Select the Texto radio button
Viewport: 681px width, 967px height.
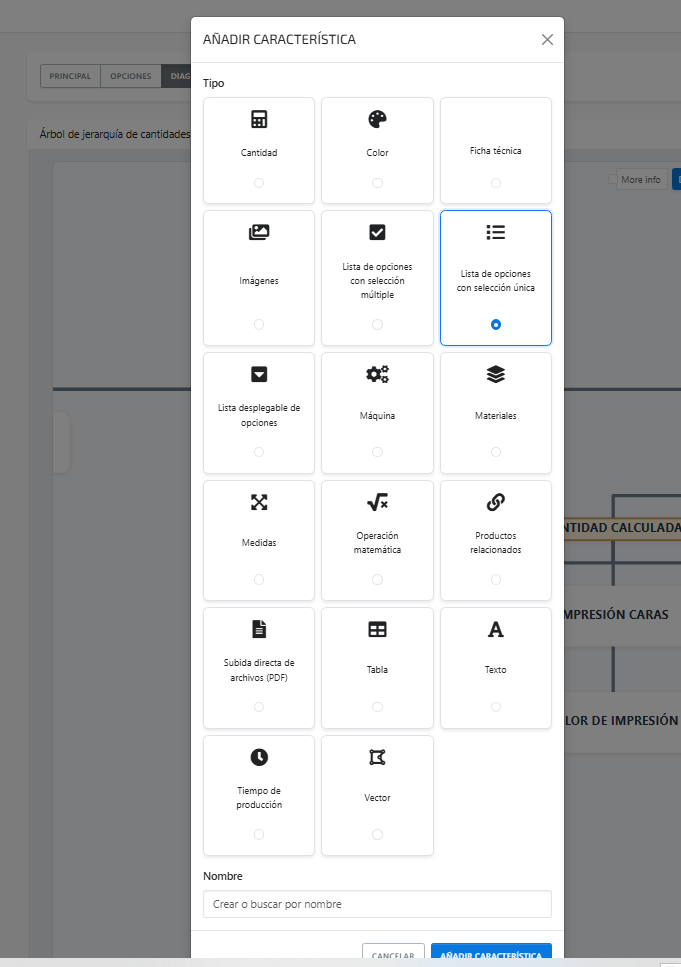click(x=496, y=707)
